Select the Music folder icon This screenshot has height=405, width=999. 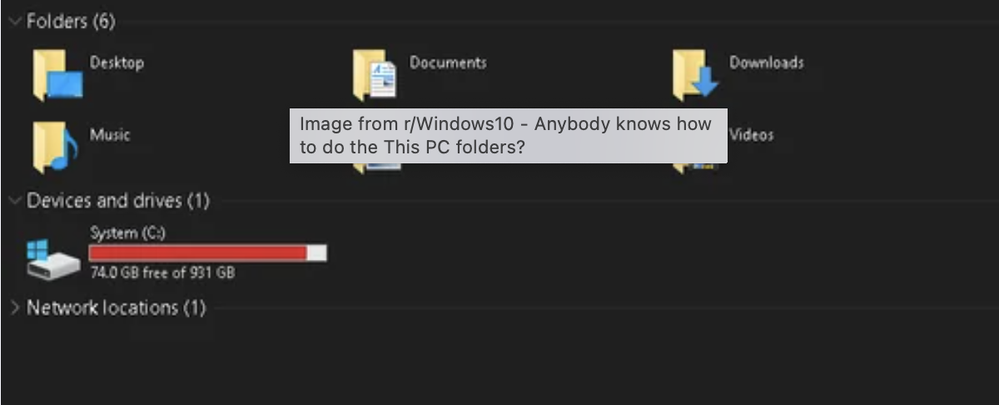[x=55, y=147]
